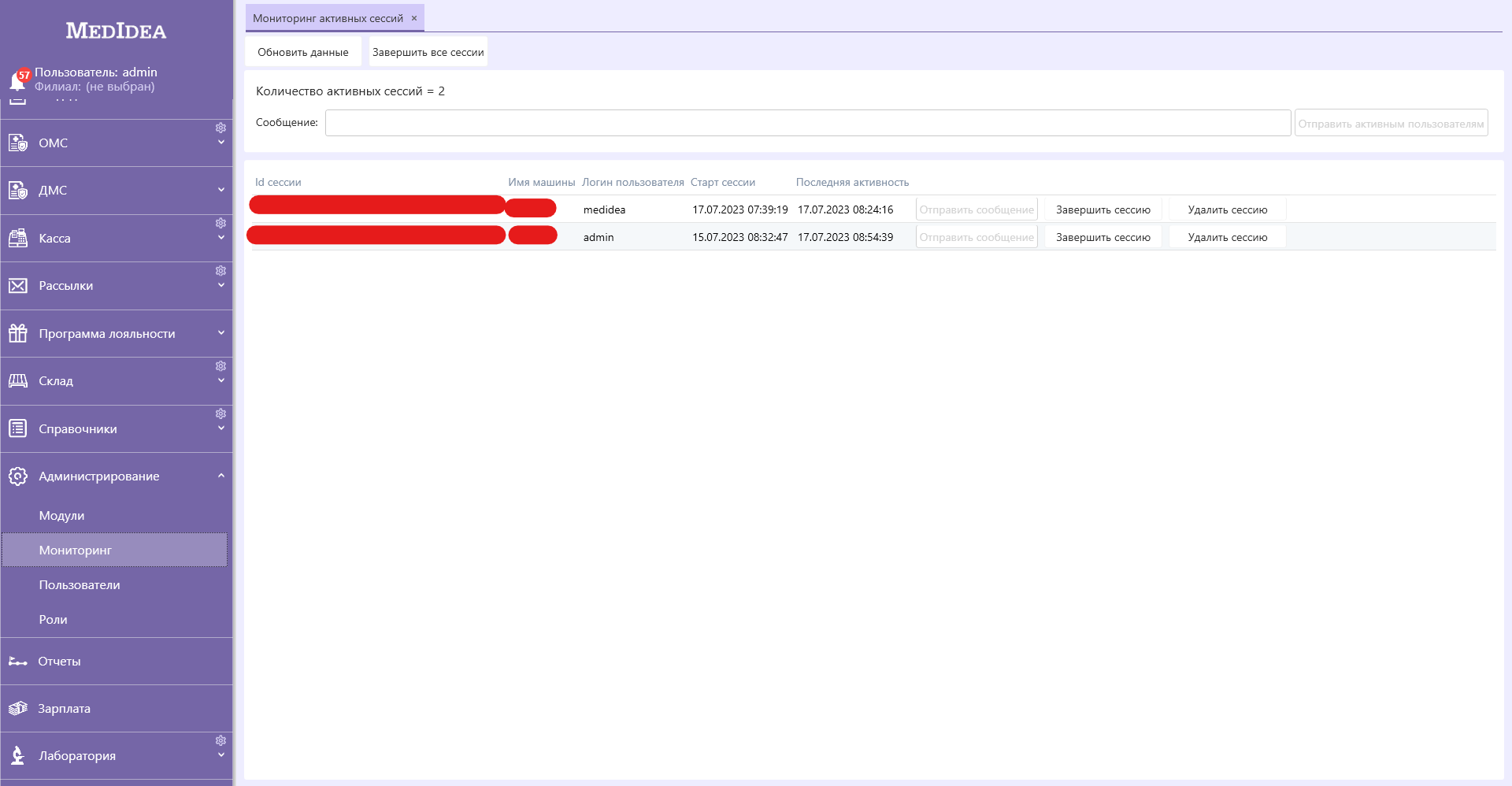Click Количество активных сессий = 2 text
The height and width of the screenshot is (786, 1512).
[350, 91]
